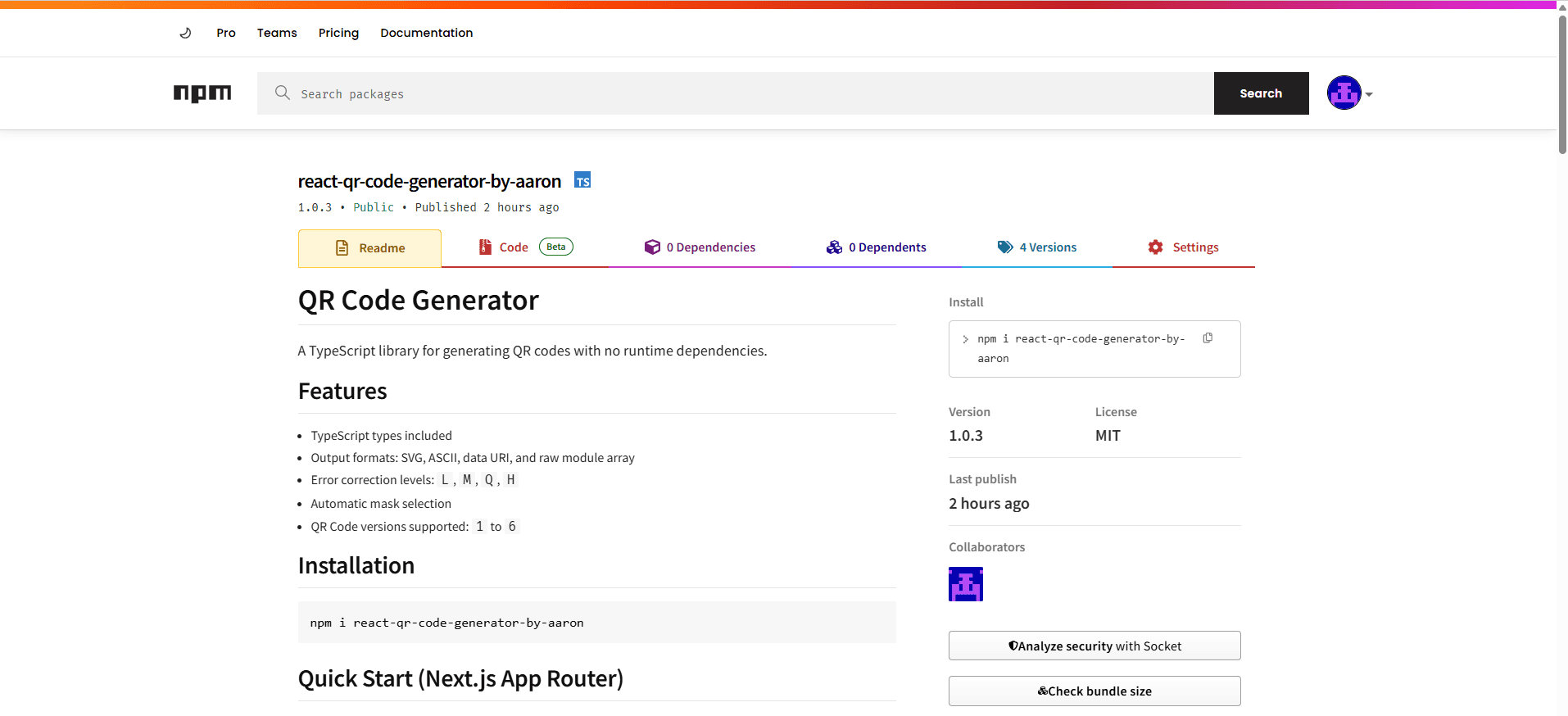Open the Pricing link
The image size is (1568, 716).
[338, 33]
